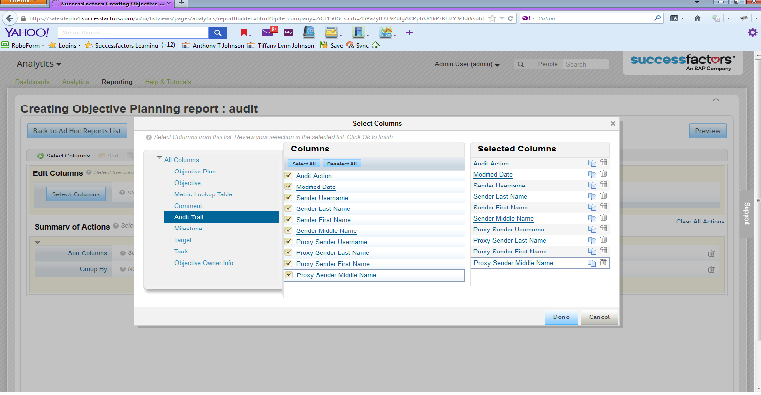Open the Dashboards tab
Screen dimensions: 761x395
click(32, 82)
